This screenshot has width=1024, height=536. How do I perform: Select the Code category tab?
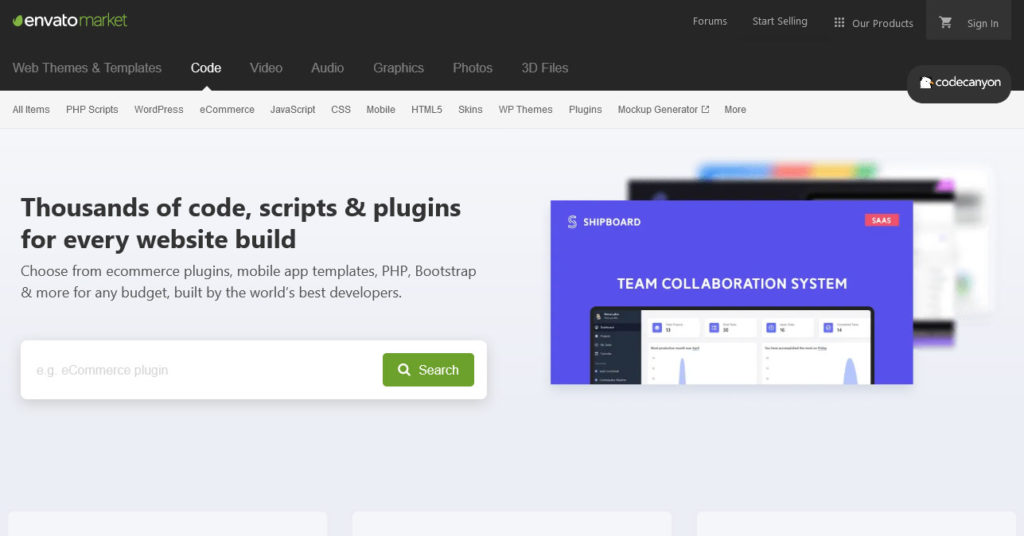point(206,68)
